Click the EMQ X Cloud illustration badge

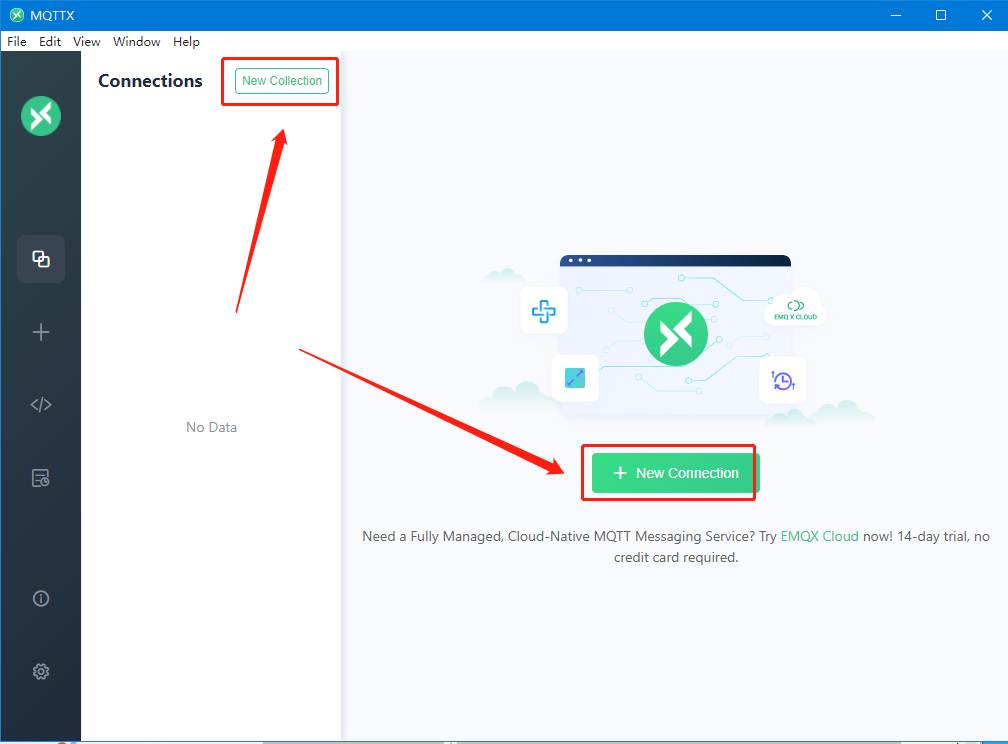click(795, 307)
